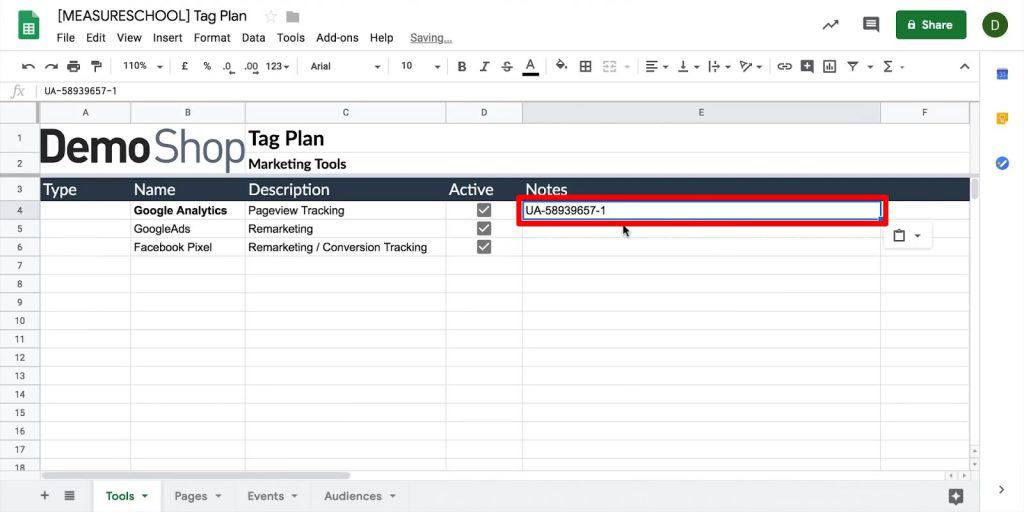1024x512 pixels.
Task: Click the Saving status link
Action: (x=430, y=38)
